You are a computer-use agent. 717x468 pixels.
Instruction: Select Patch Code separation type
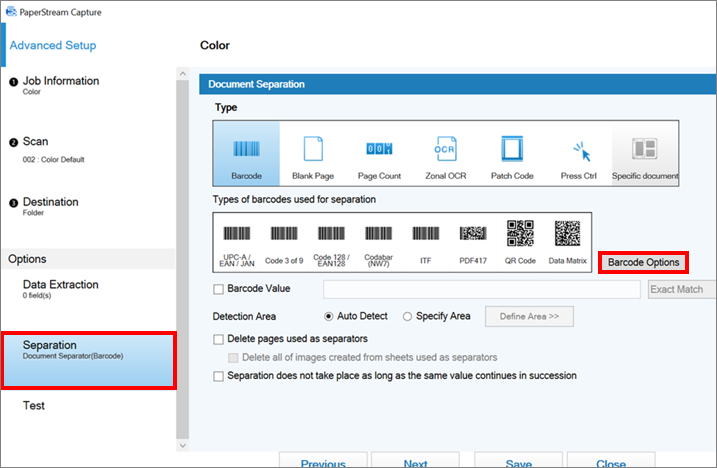point(512,154)
